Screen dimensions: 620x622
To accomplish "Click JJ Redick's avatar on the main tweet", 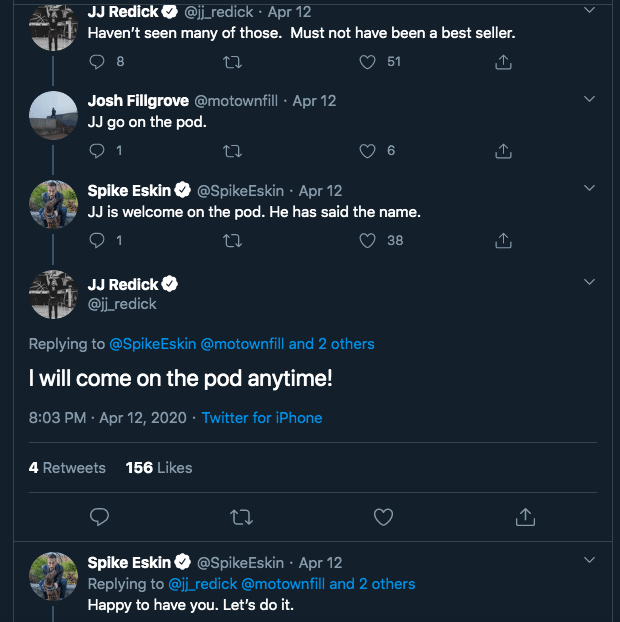I will click(x=53, y=294).
